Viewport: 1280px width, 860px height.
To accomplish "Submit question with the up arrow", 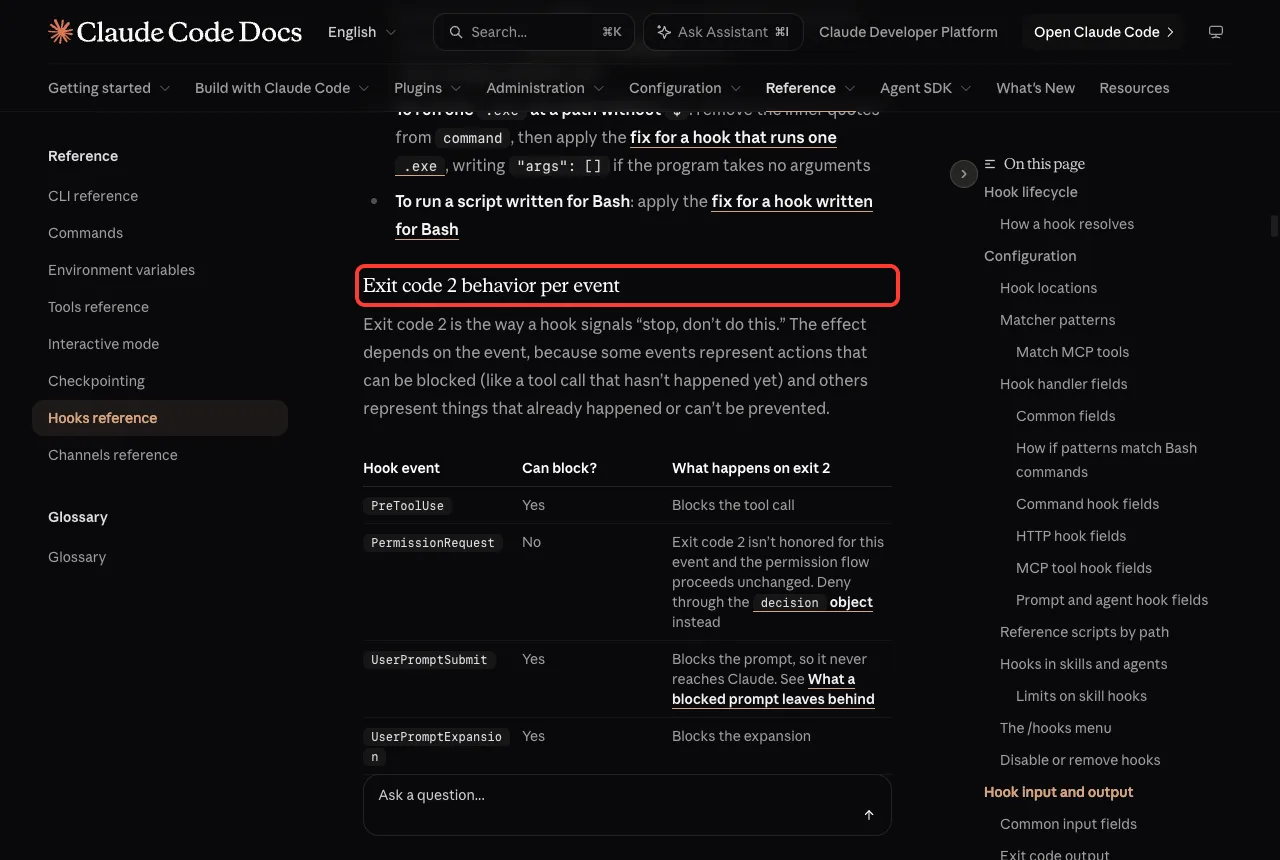I will click(869, 815).
